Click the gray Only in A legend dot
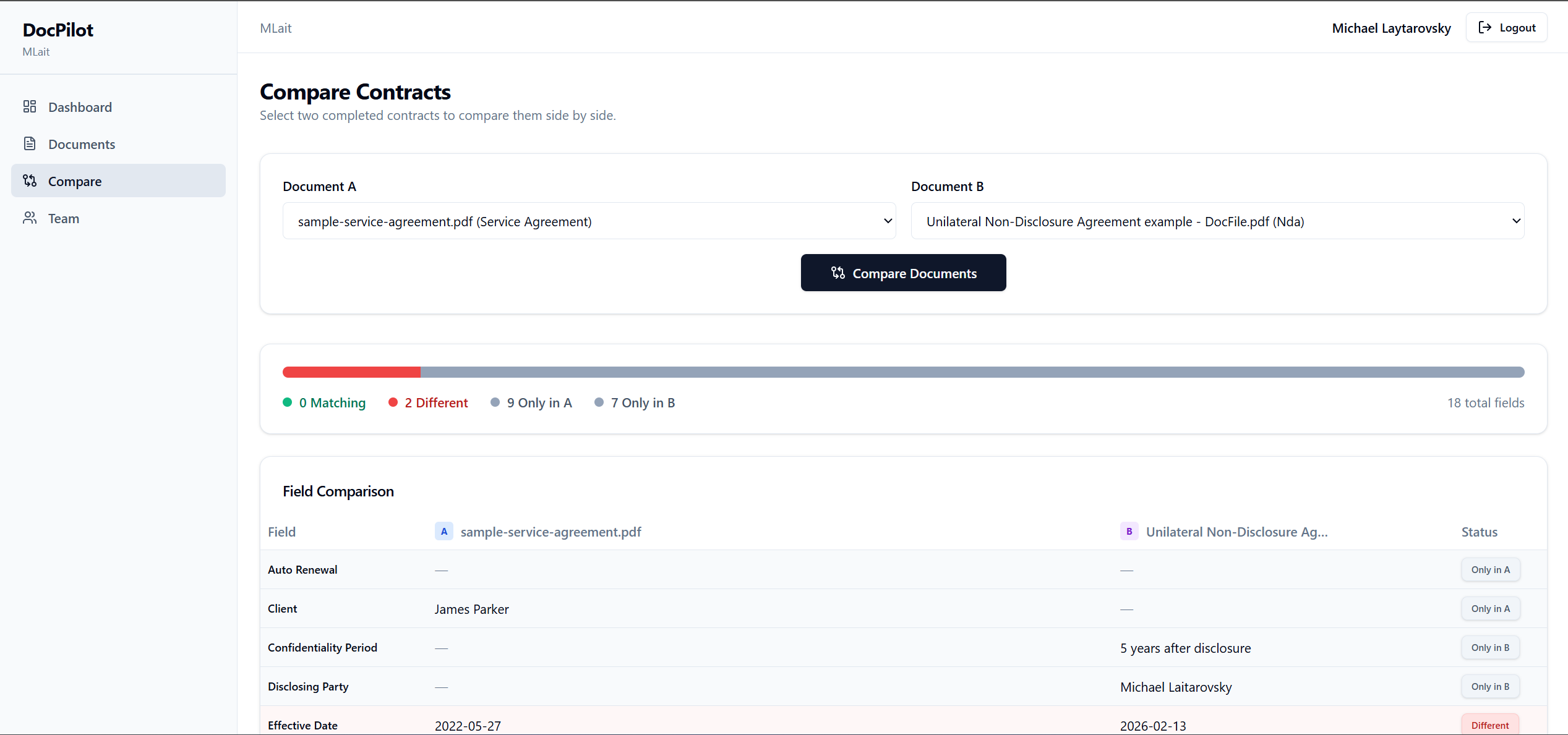The image size is (1568, 735). pyautogui.click(x=495, y=402)
